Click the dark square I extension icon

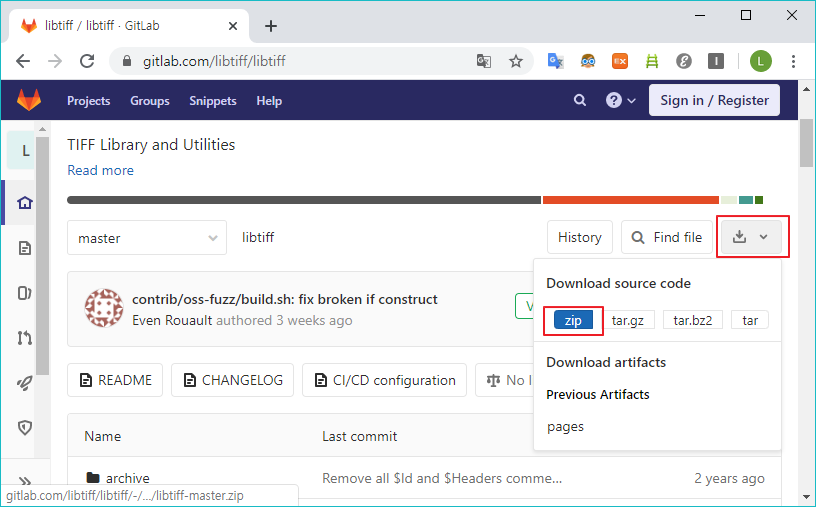716,61
